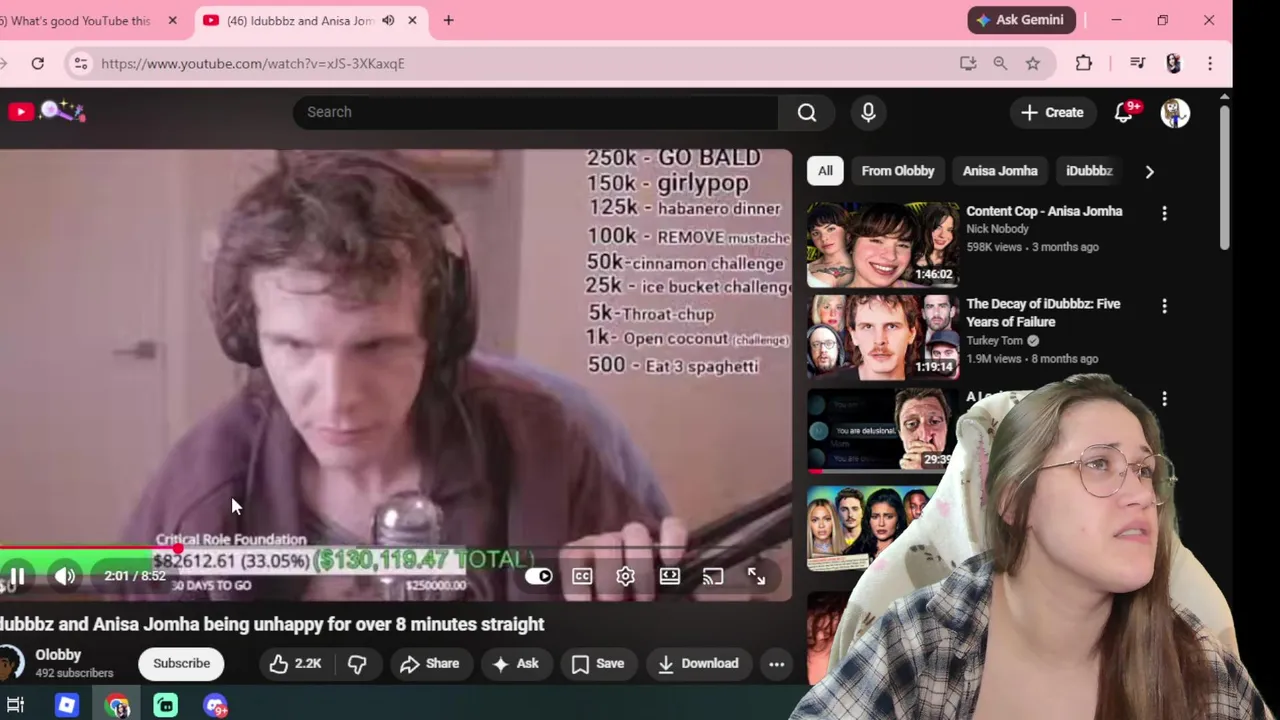Subscribe to the Olobby channel

(182, 663)
